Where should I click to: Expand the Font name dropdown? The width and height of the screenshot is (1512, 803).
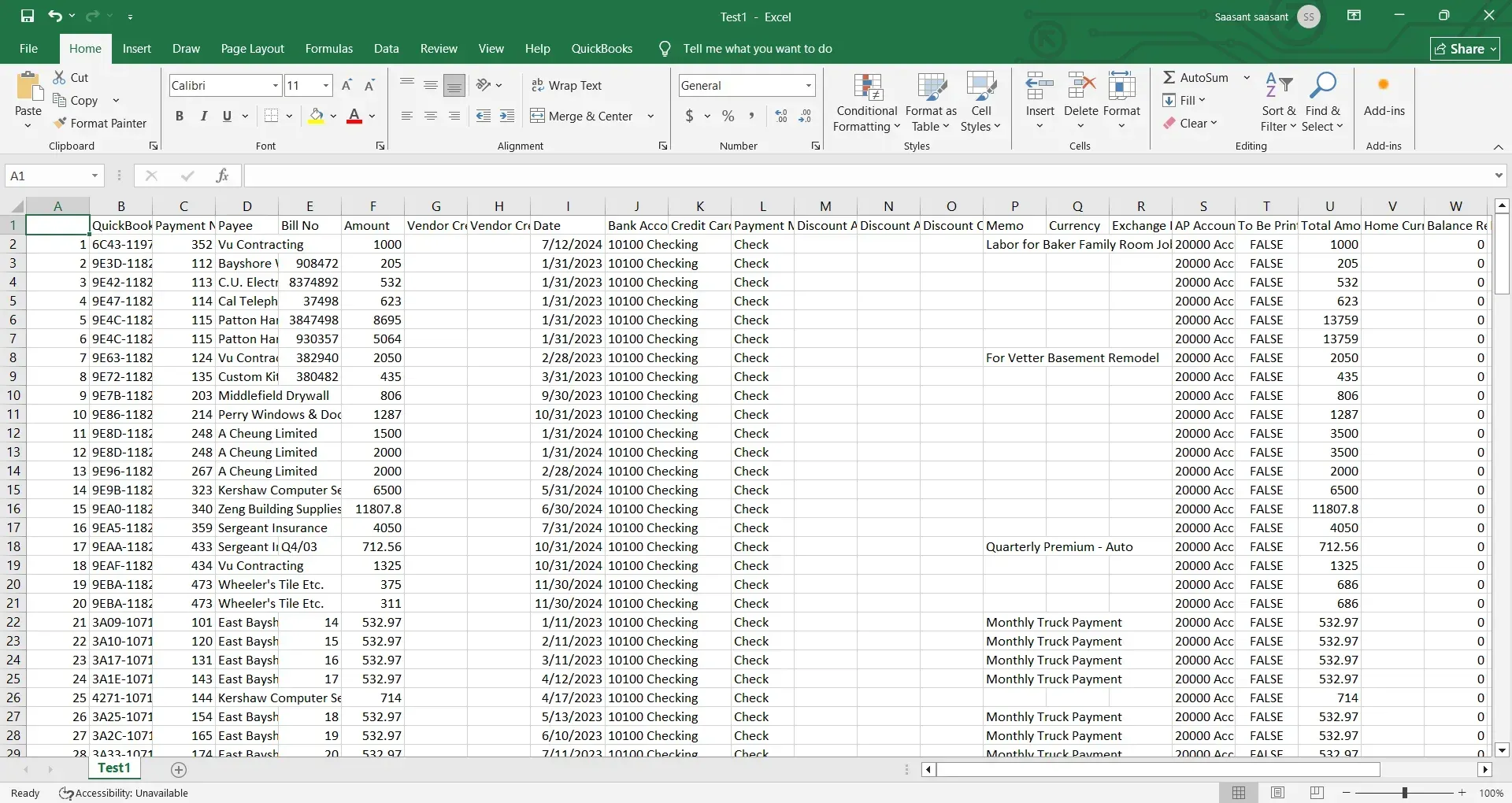click(x=276, y=86)
